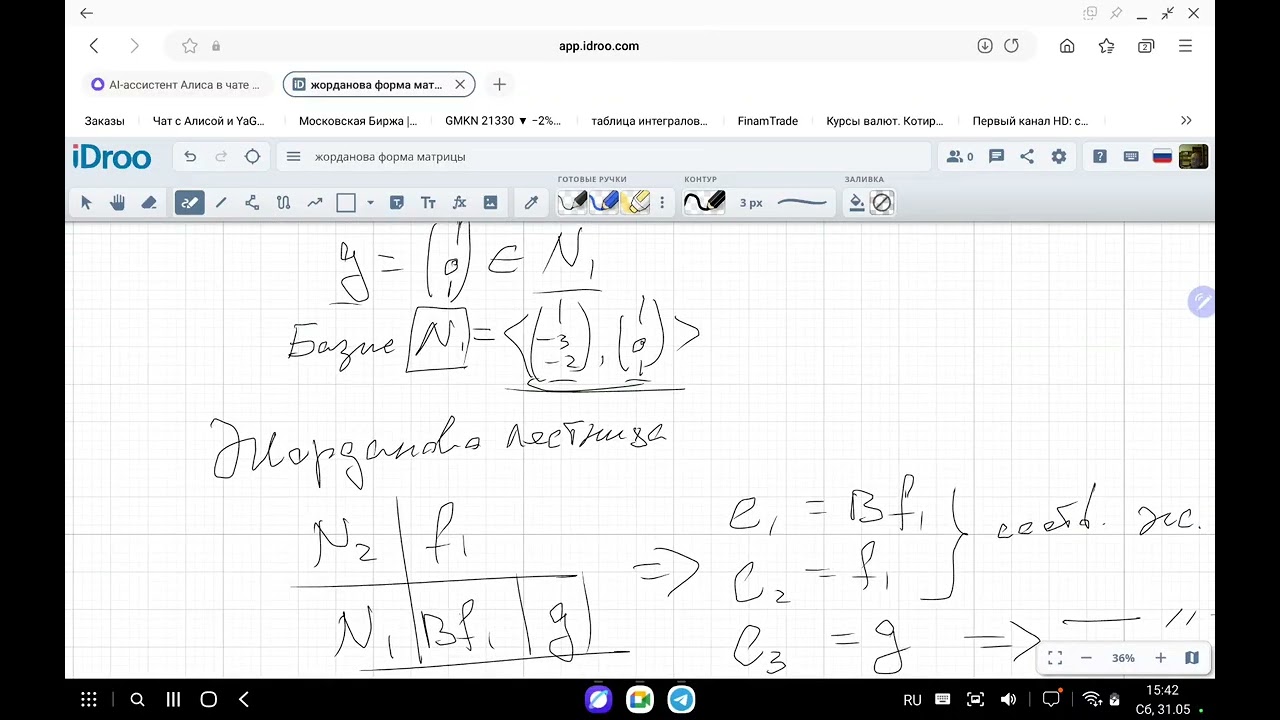The width and height of the screenshot is (1280, 720).
Task: Select the rectangle shape tool
Action: [346, 203]
